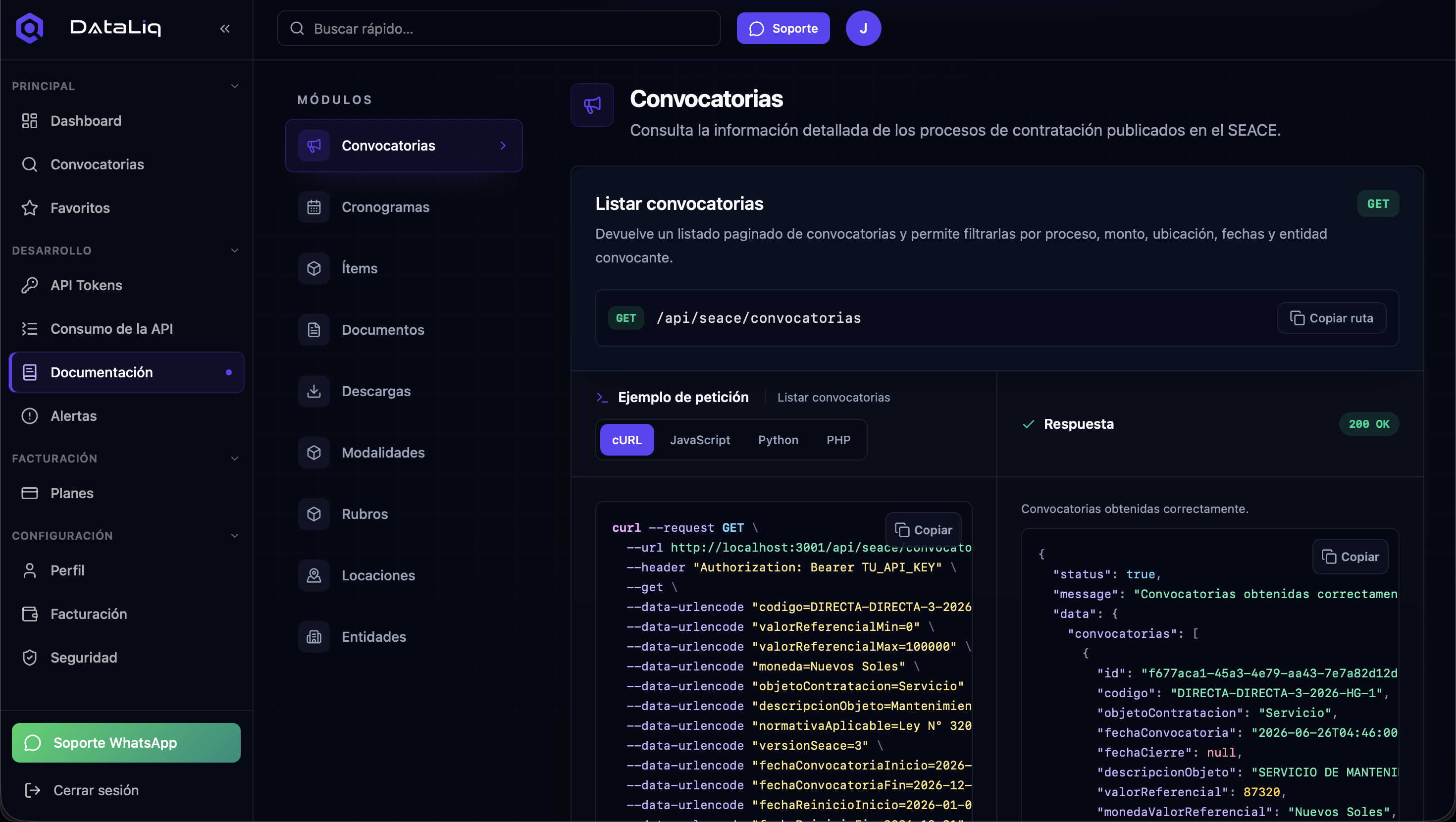
Task: Open Dashboard from the sidebar
Action: coord(127,120)
